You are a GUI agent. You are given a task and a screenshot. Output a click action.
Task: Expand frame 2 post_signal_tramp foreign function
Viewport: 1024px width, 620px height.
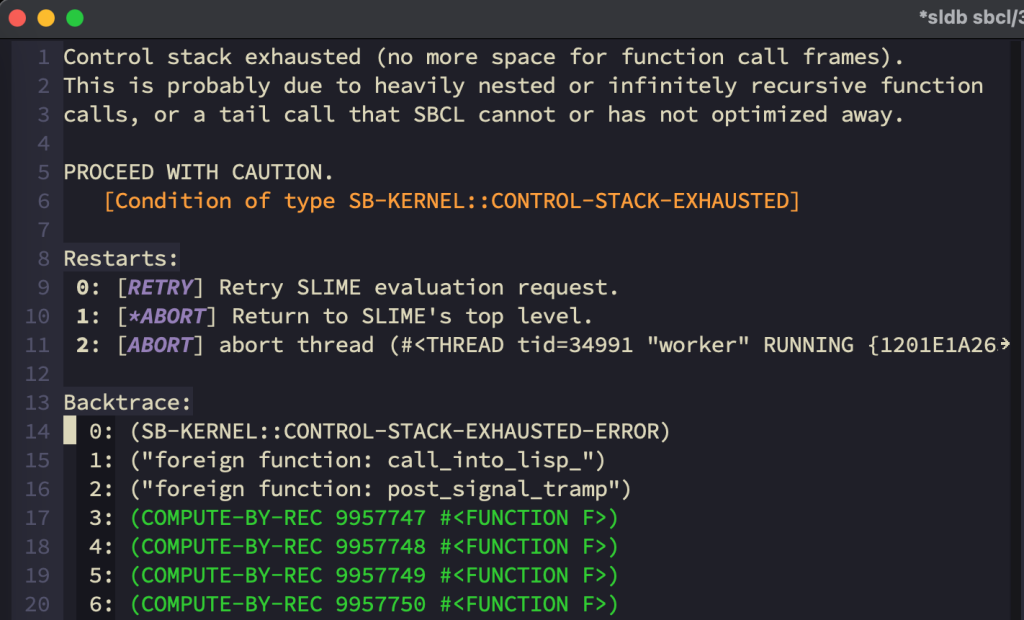click(x=381, y=489)
